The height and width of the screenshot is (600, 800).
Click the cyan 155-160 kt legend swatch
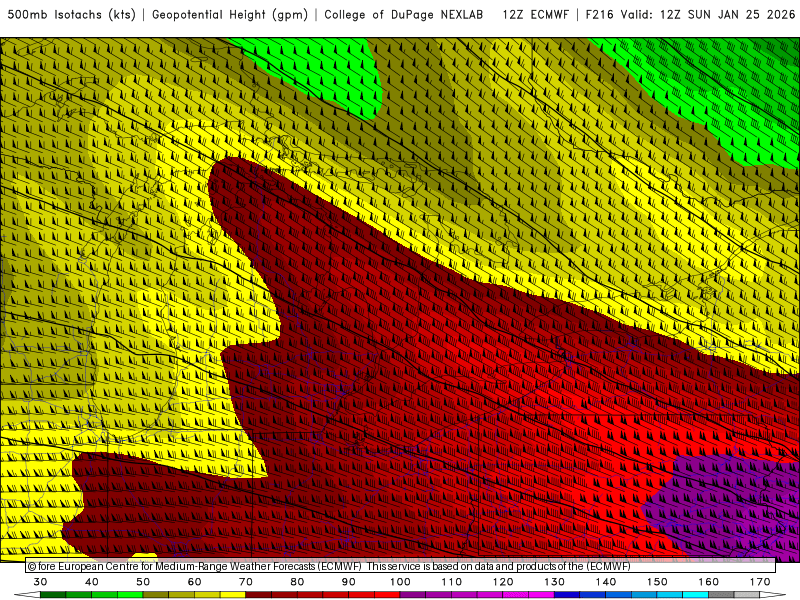tap(695, 596)
